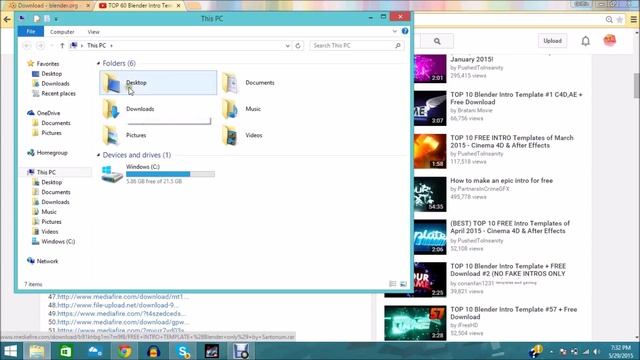Open the Videos folder icon in main pane

(x=230, y=135)
